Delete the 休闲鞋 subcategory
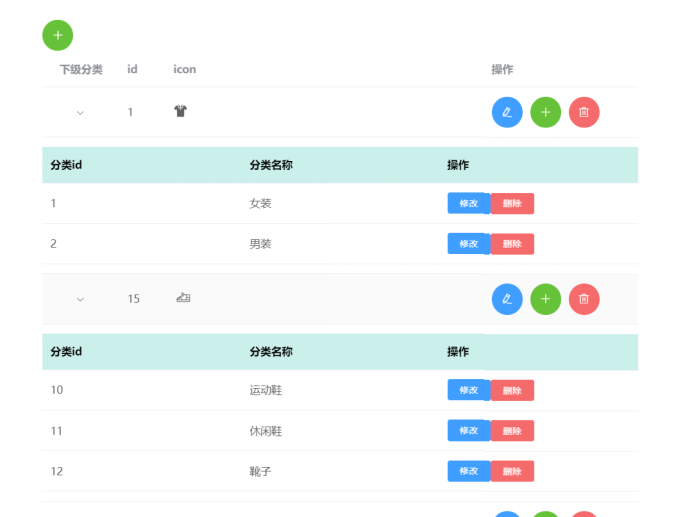This screenshot has width=692, height=517. tap(512, 431)
